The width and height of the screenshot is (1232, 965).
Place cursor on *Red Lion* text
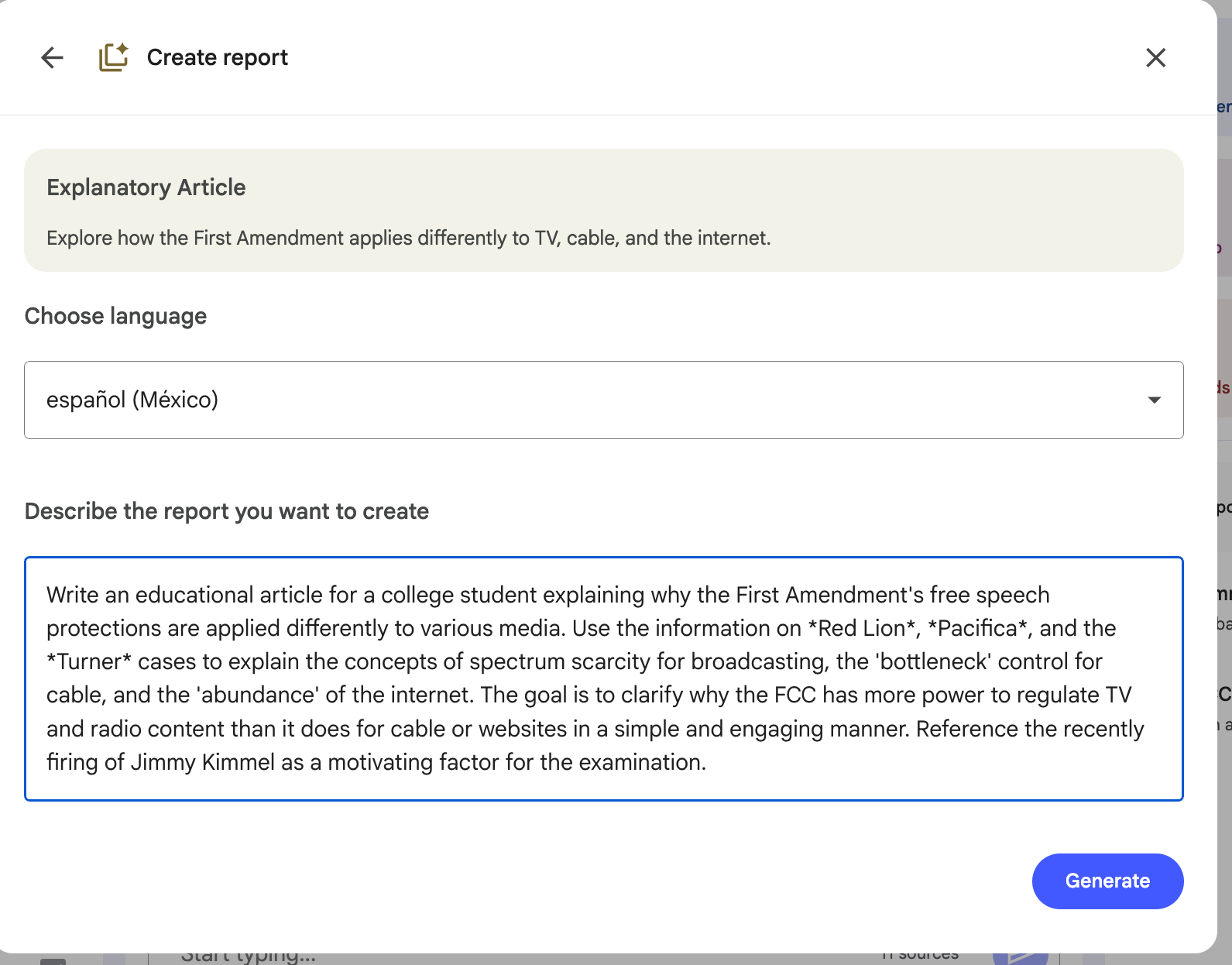[x=863, y=628]
